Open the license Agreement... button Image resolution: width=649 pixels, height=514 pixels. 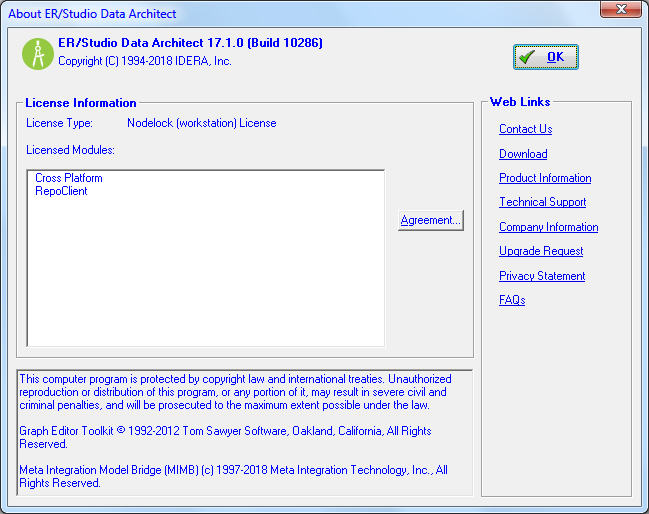(x=430, y=220)
